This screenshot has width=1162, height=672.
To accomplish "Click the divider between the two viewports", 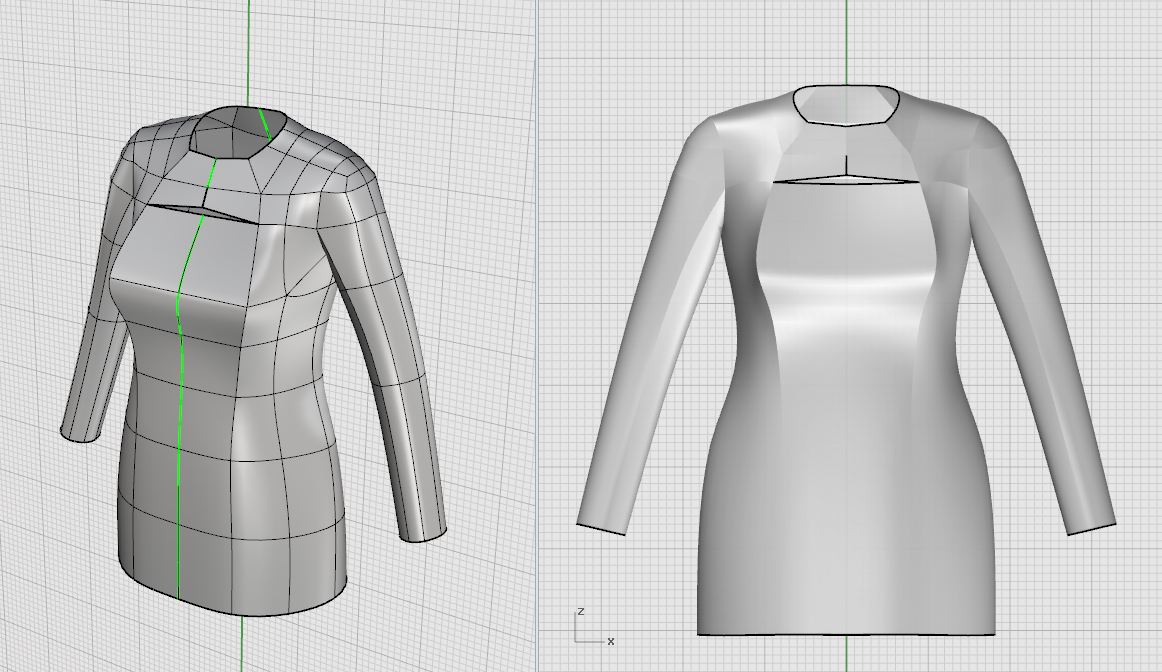I will click(537, 336).
